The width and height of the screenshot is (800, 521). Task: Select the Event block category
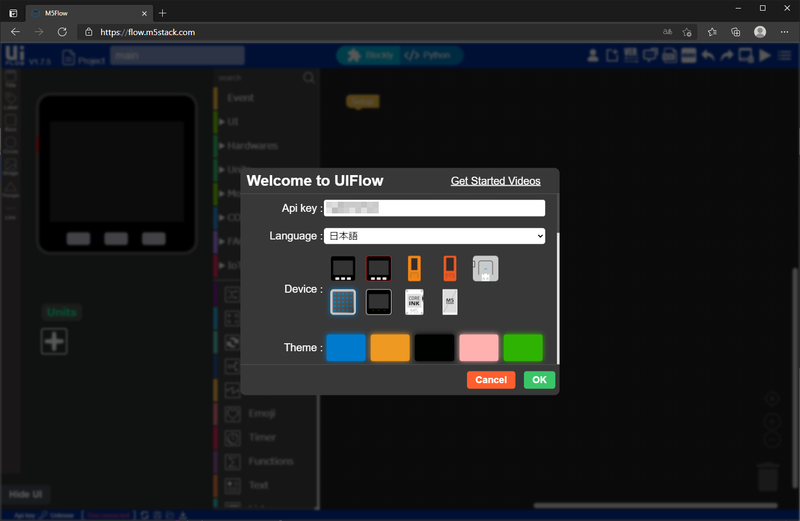(x=240, y=97)
